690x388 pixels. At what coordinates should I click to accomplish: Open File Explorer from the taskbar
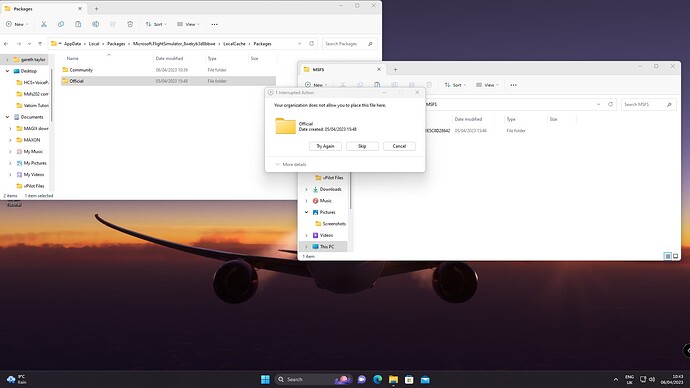[x=393, y=379]
